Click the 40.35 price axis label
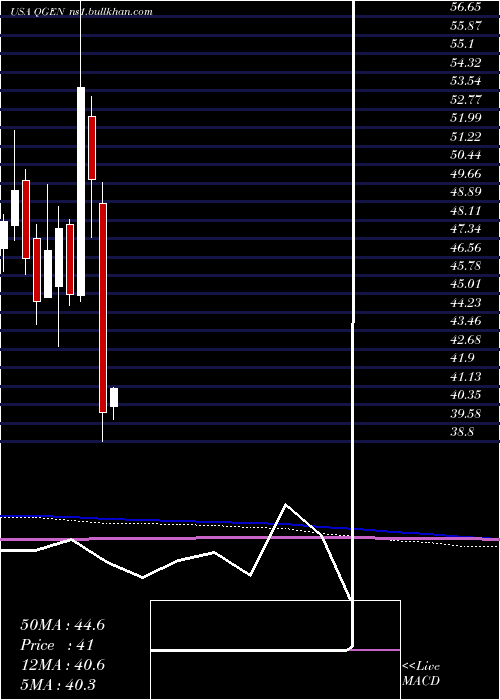 pos(465,395)
